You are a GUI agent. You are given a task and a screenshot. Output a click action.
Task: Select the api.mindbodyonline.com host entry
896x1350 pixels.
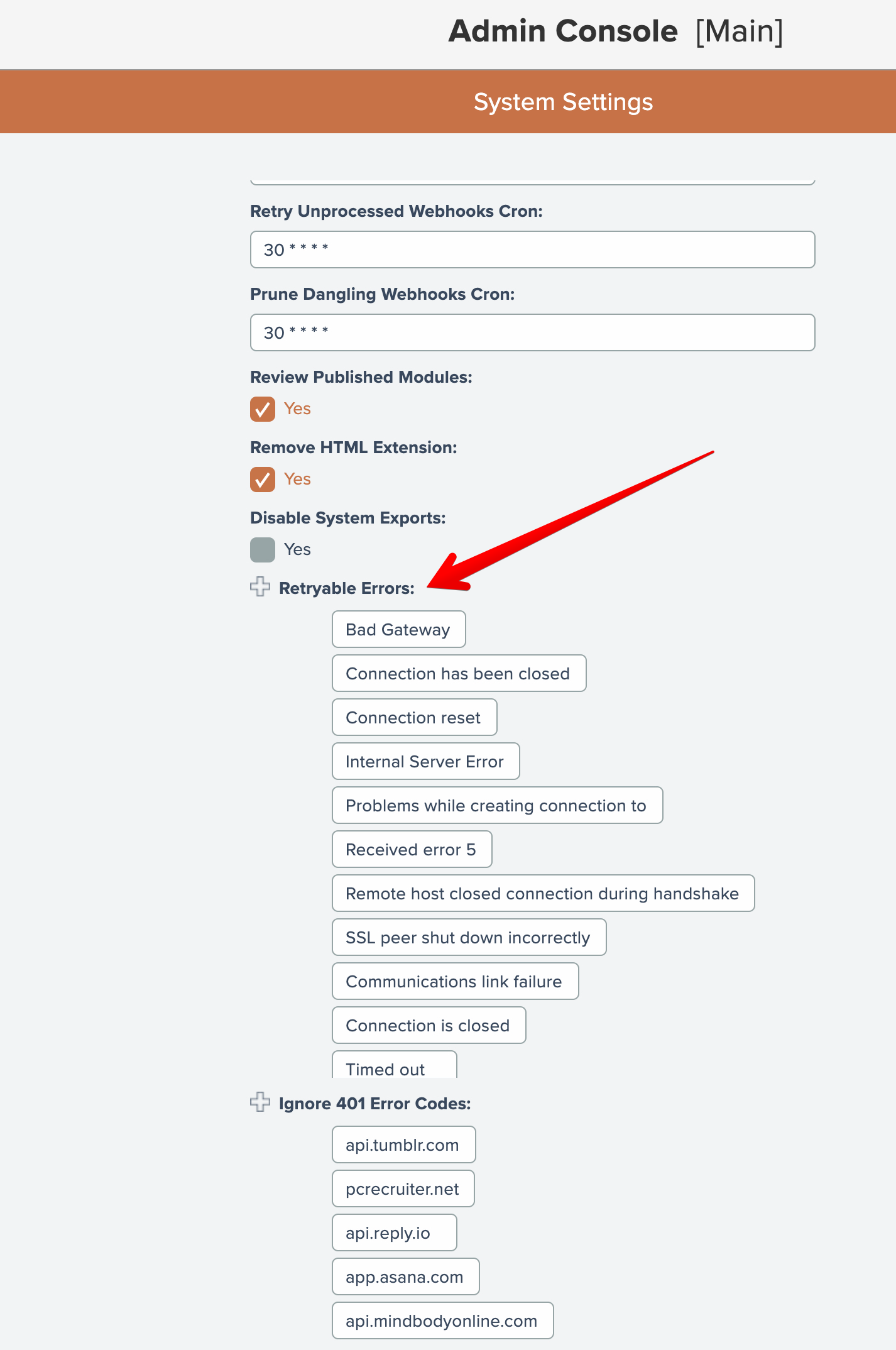click(442, 1320)
